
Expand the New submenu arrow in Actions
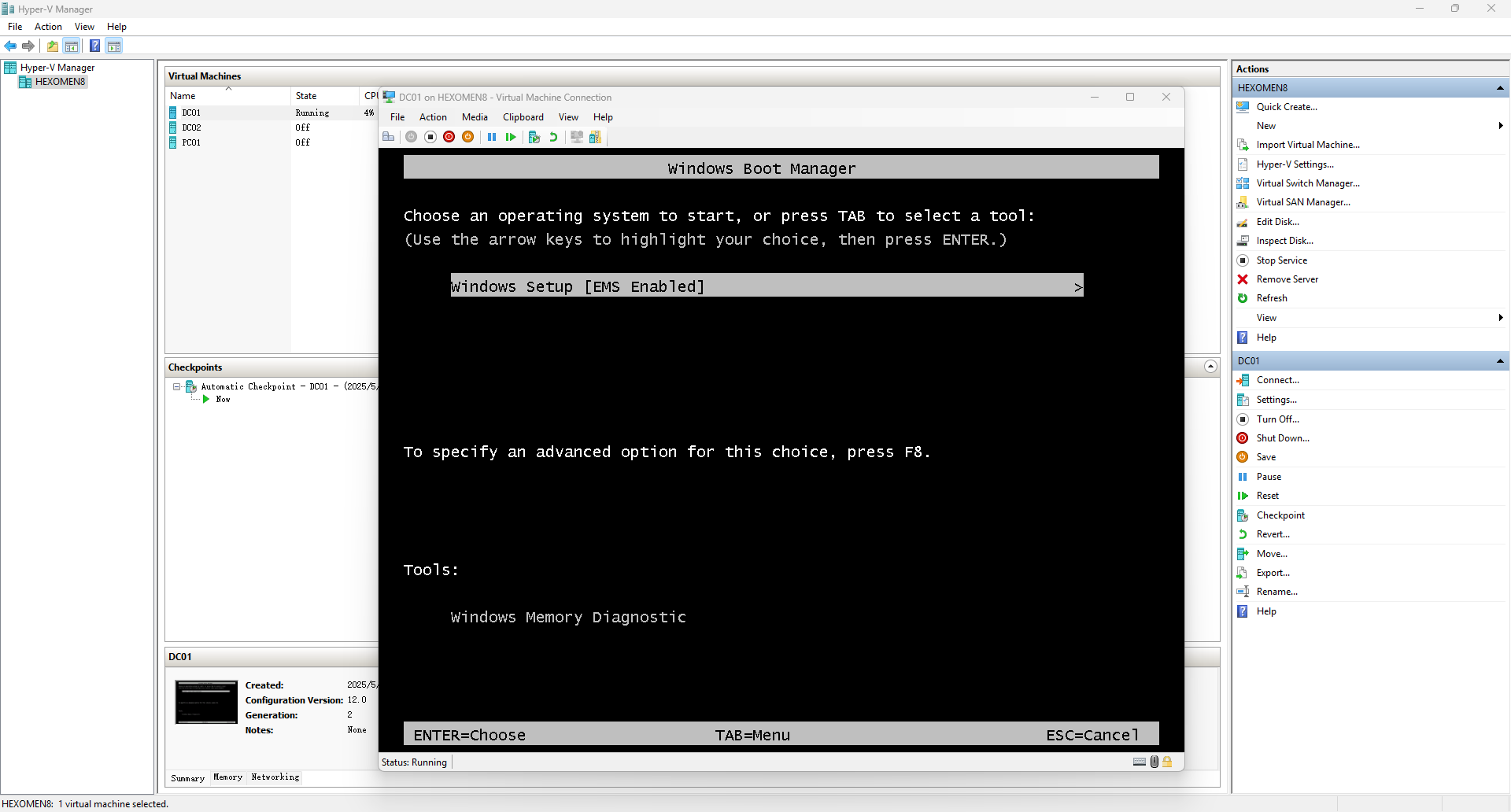click(x=1501, y=126)
